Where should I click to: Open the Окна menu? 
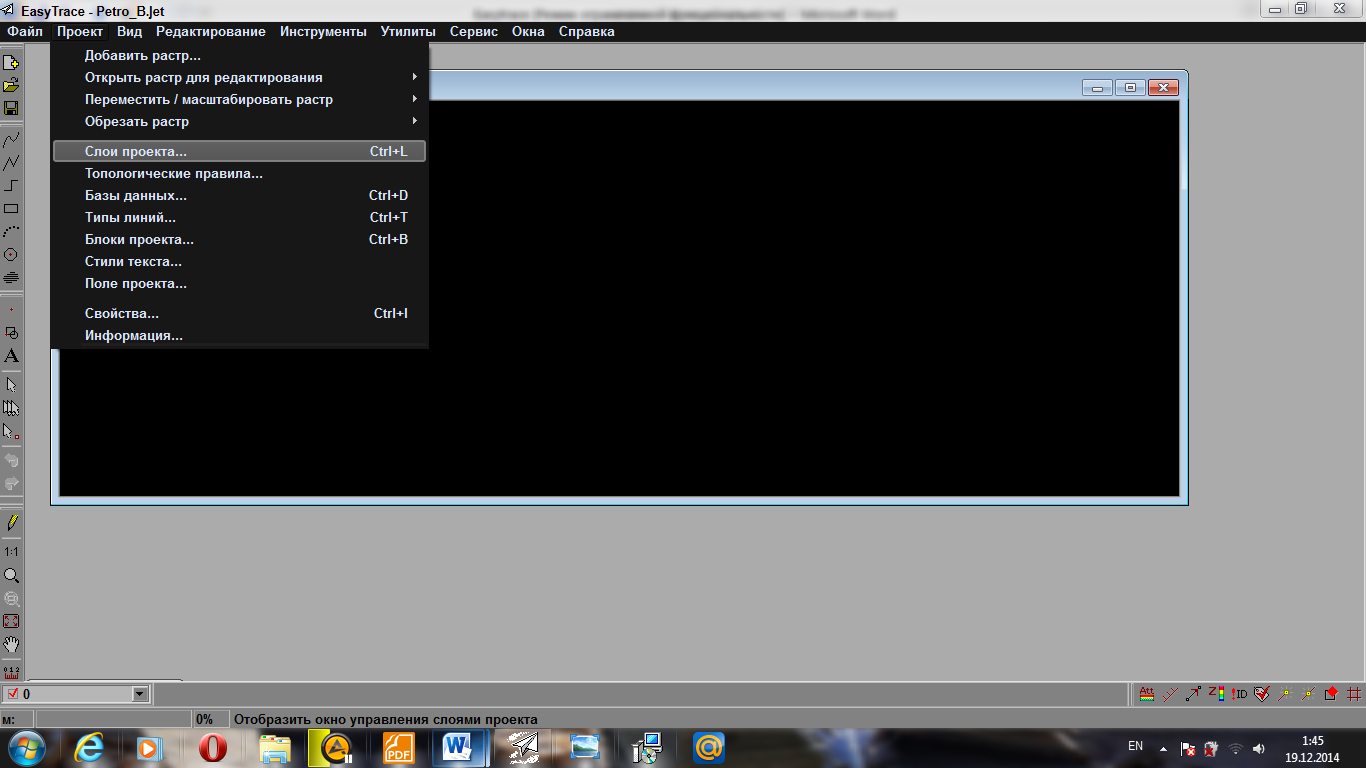[528, 31]
